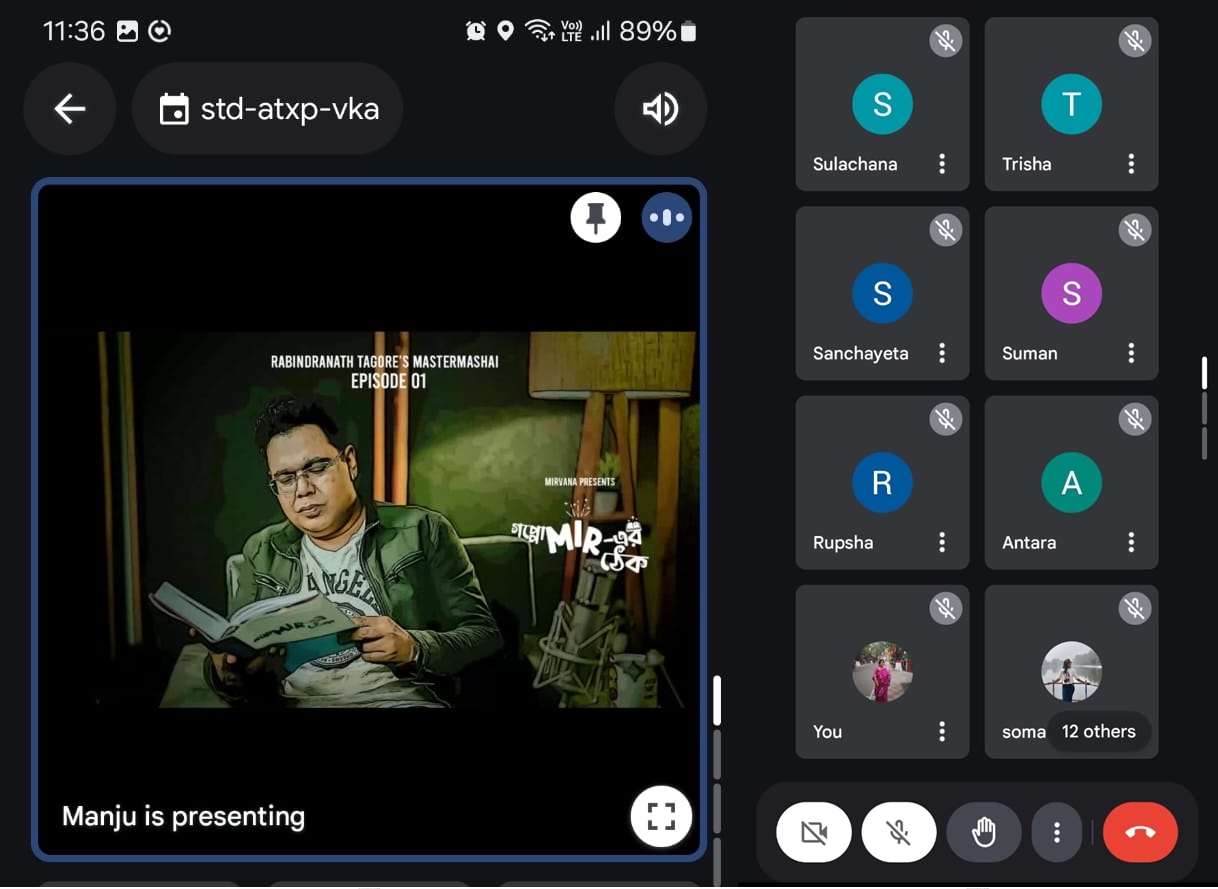Unmute yourself with microphone toggle
This screenshot has width=1218, height=889.
(899, 832)
